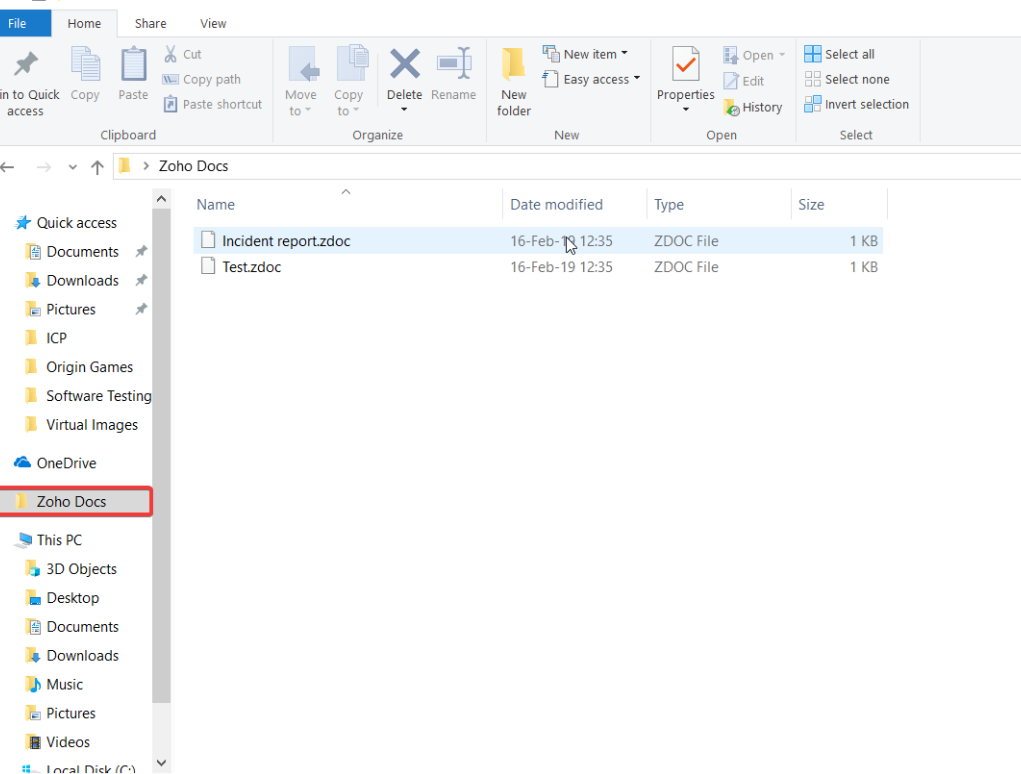This screenshot has height=774, width=1021.
Task: Go up one folder level
Action: (97, 167)
